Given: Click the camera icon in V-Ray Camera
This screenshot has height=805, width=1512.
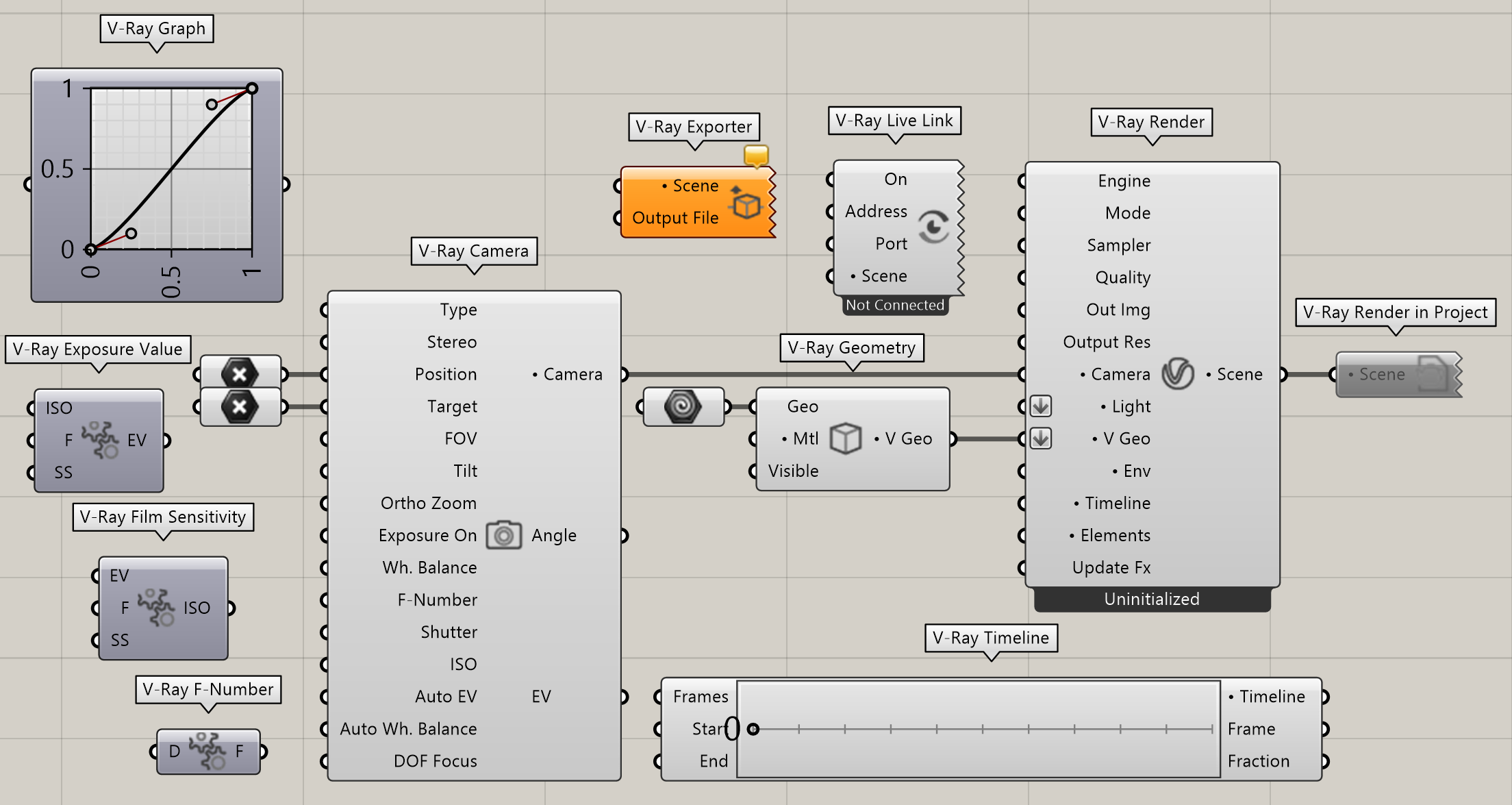Looking at the screenshot, I should (504, 536).
